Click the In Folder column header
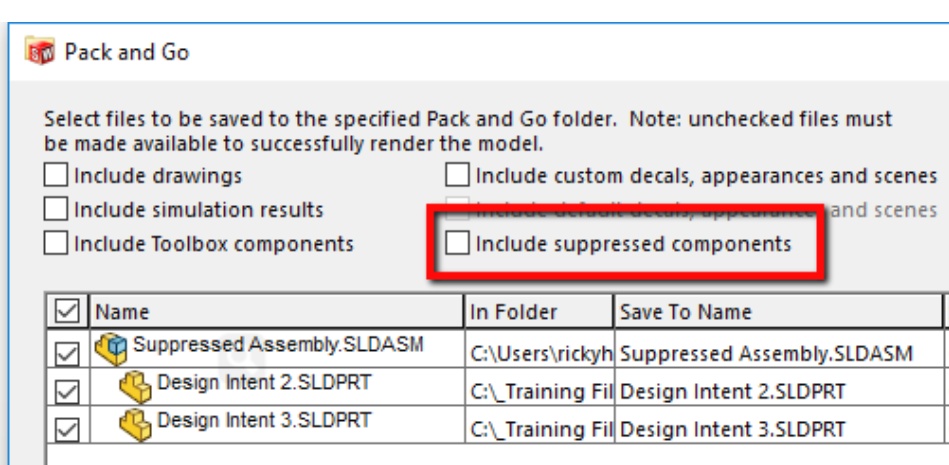This screenshot has height=465, width=949. coord(539,311)
